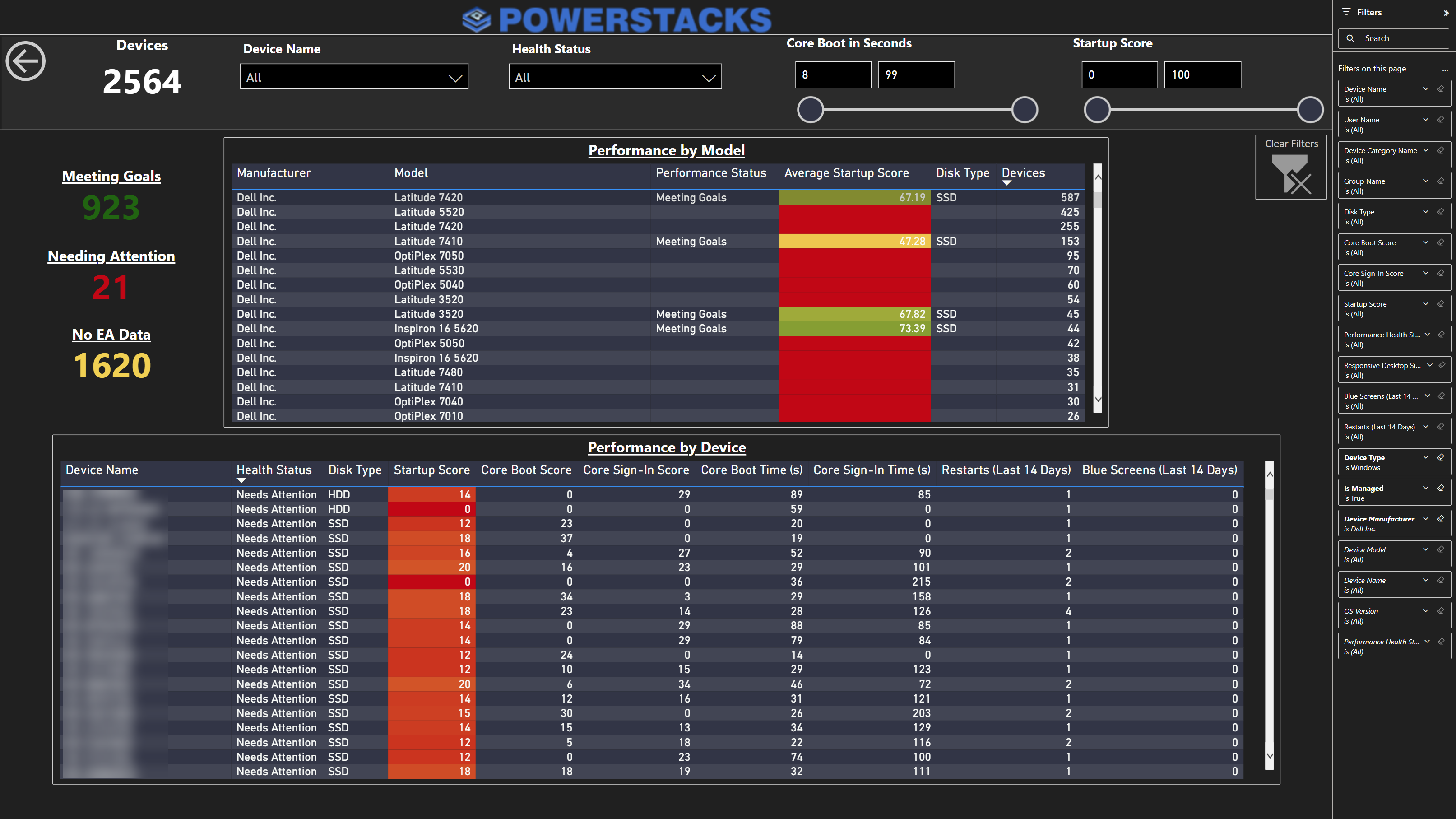Open the Health Status slicer dropdown
Image resolution: width=1456 pixels, height=819 pixels.
(x=615, y=77)
